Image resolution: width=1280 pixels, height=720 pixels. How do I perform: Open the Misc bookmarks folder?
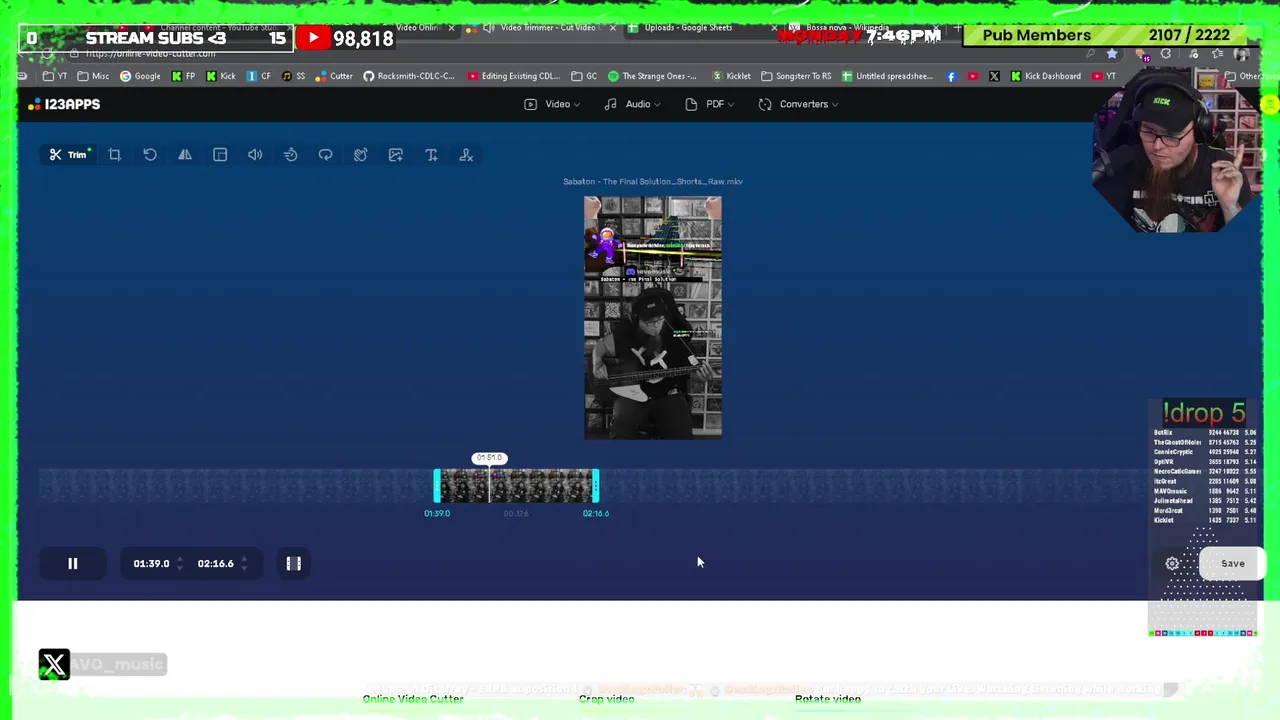(93, 76)
